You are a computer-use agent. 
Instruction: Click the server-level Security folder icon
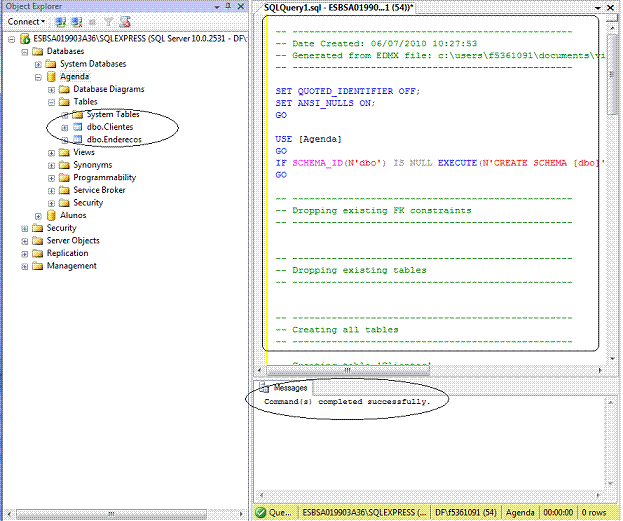(38, 228)
